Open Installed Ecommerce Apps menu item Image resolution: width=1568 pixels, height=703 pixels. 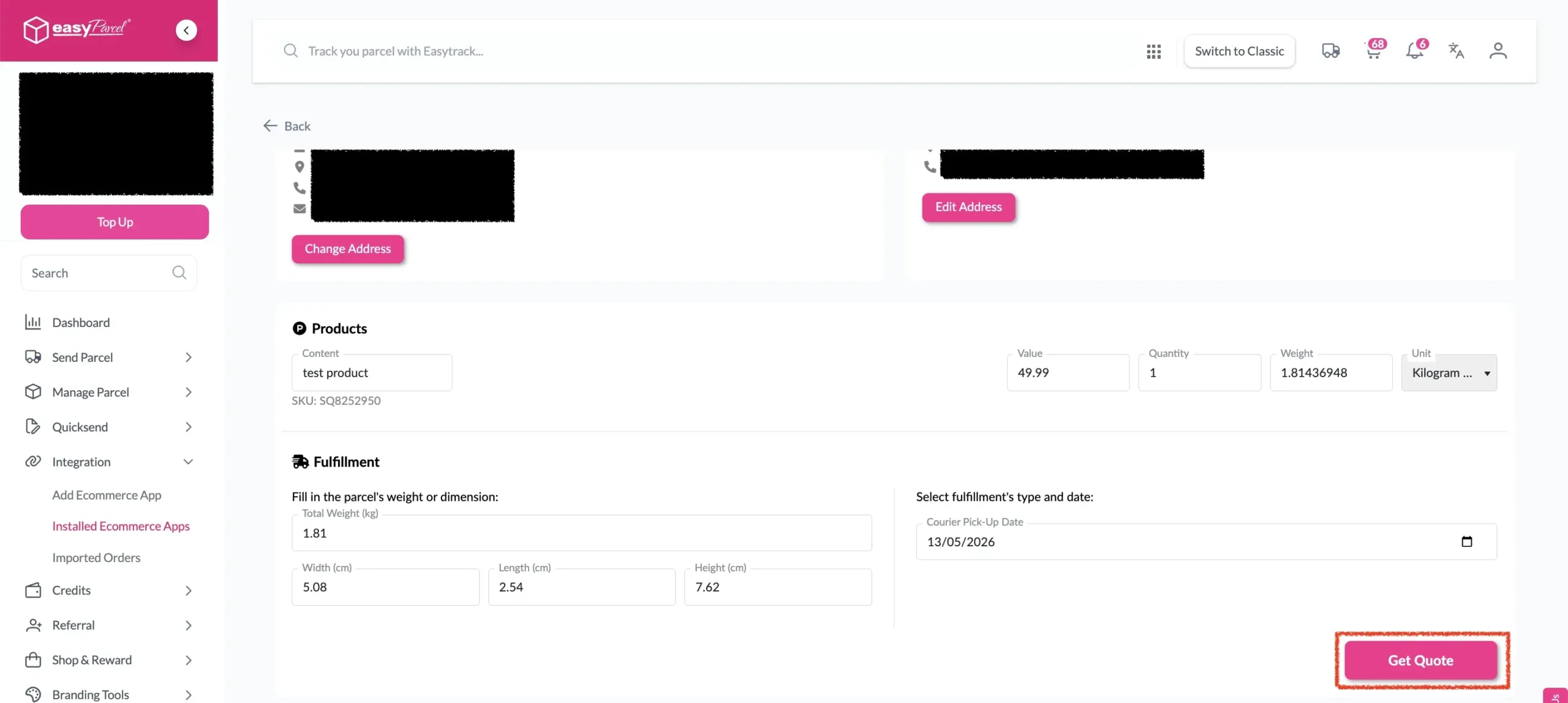[x=121, y=526]
